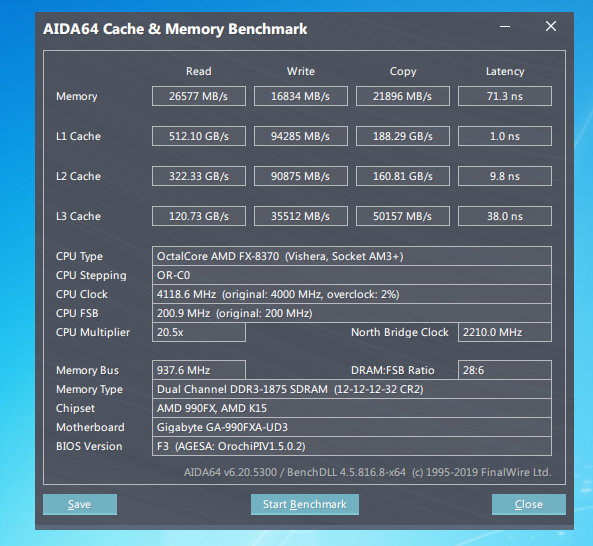The height and width of the screenshot is (546, 593).
Task: Select the North Bridge Clock 2210.0 MHz field
Action: point(505,332)
